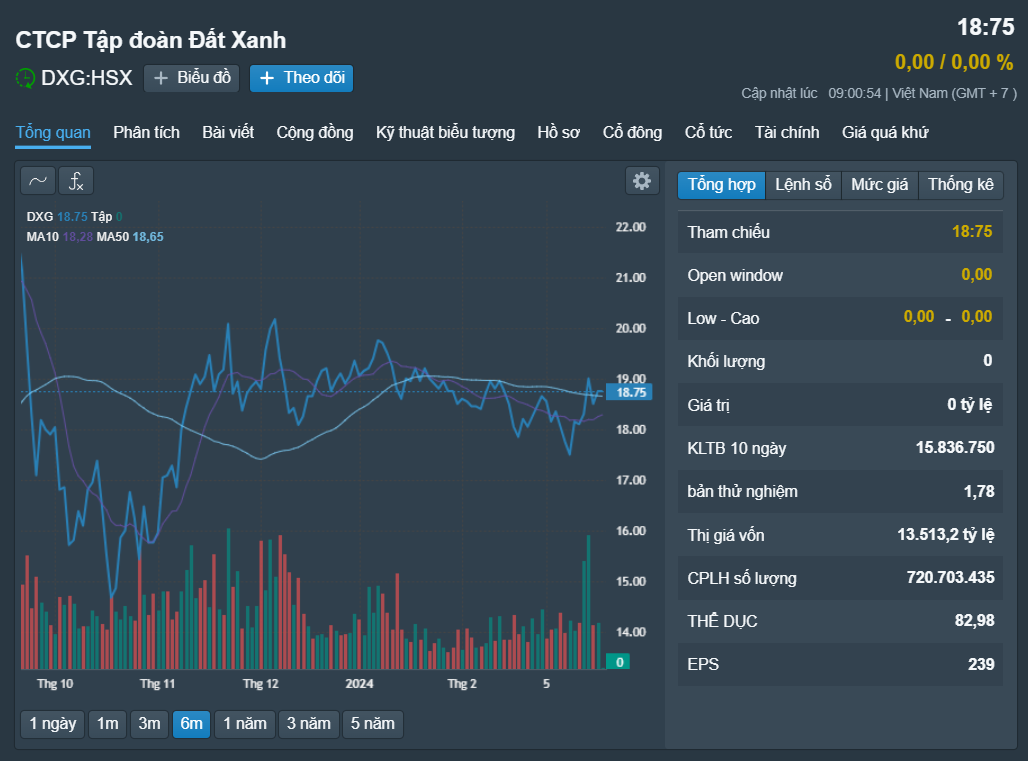1028x761 pixels.
Task: Open the fx indicators function icon
Action: pyautogui.click(x=76, y=181)
